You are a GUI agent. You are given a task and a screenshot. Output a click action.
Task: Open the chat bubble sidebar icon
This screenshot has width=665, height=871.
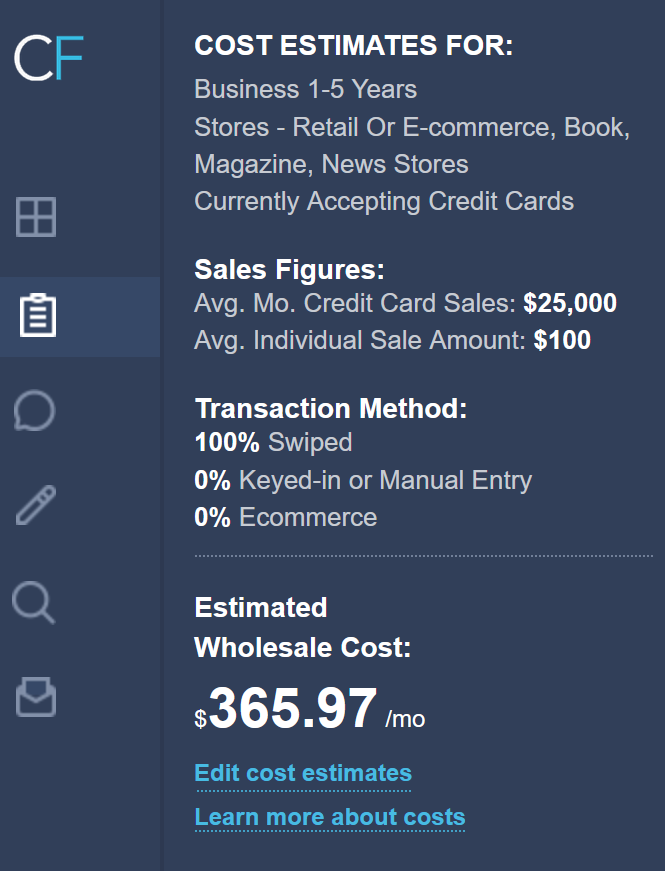pos(35,410)
